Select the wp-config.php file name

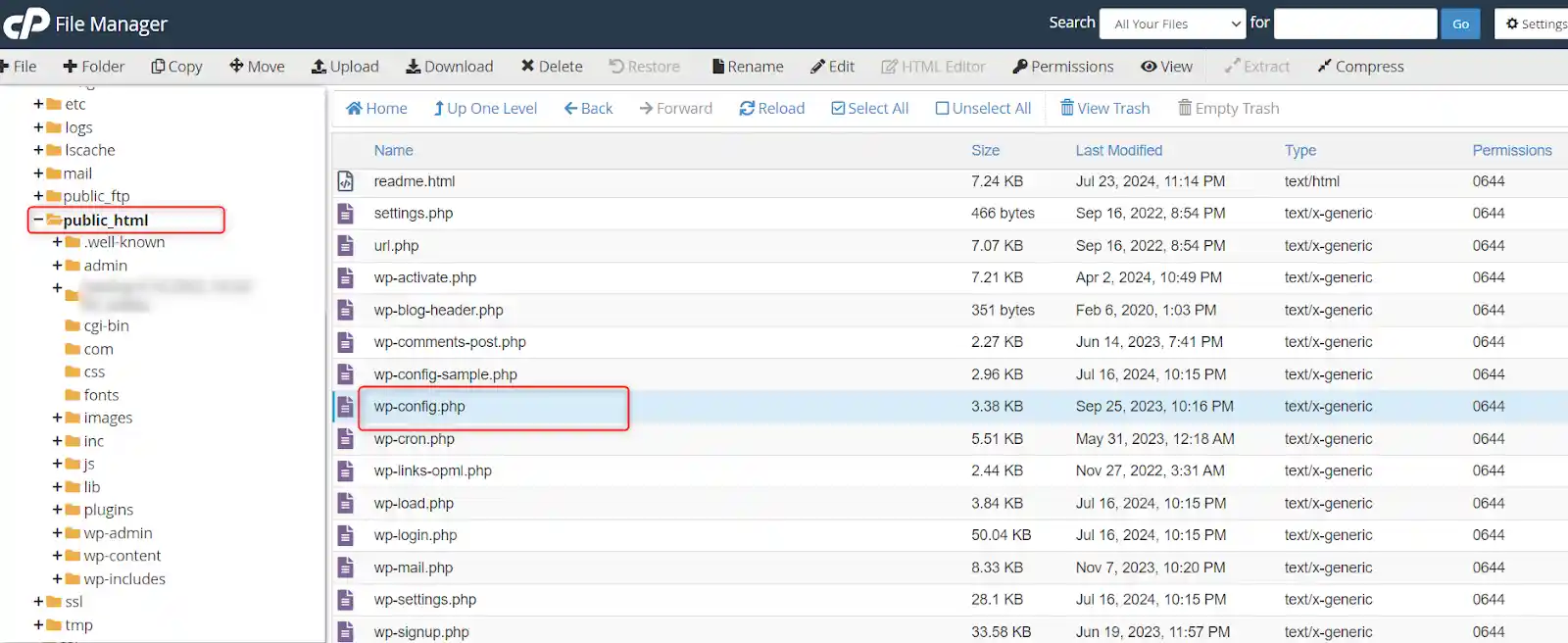(x=419, y=407)
